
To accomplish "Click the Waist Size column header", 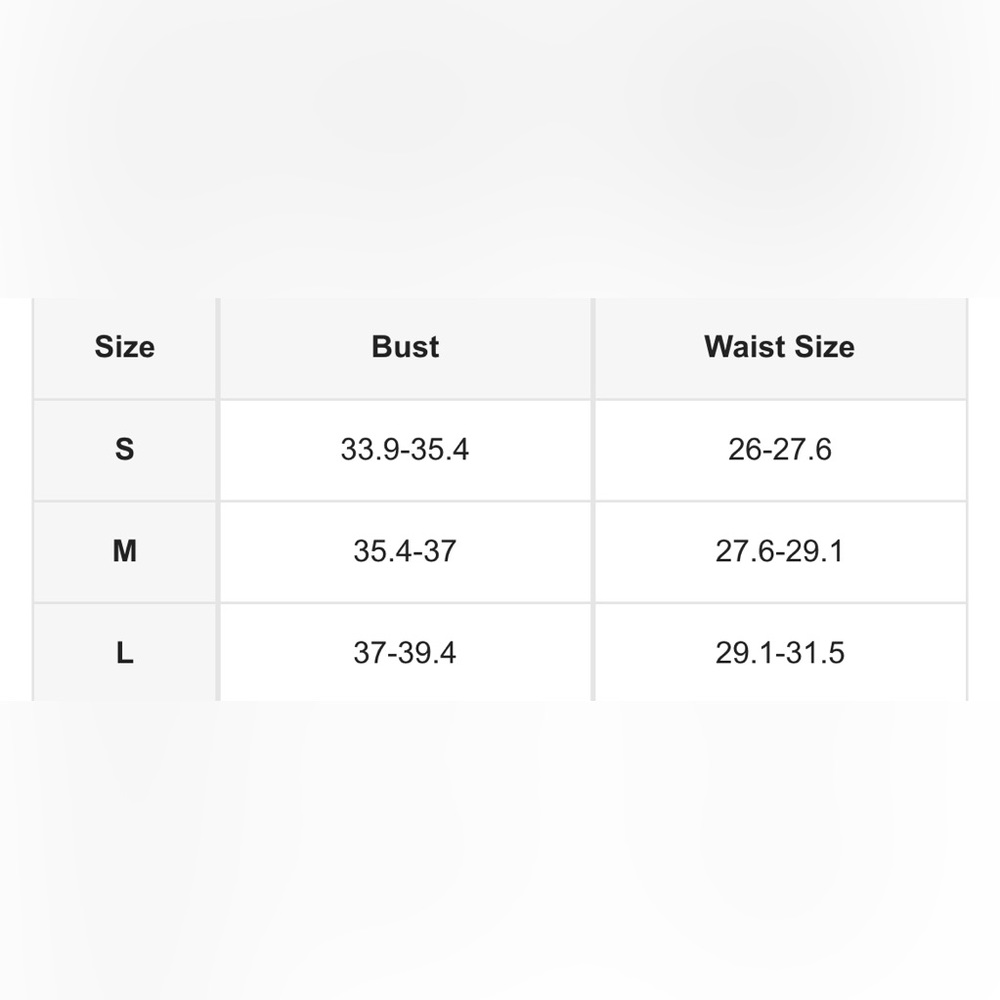I will (779, 347).
